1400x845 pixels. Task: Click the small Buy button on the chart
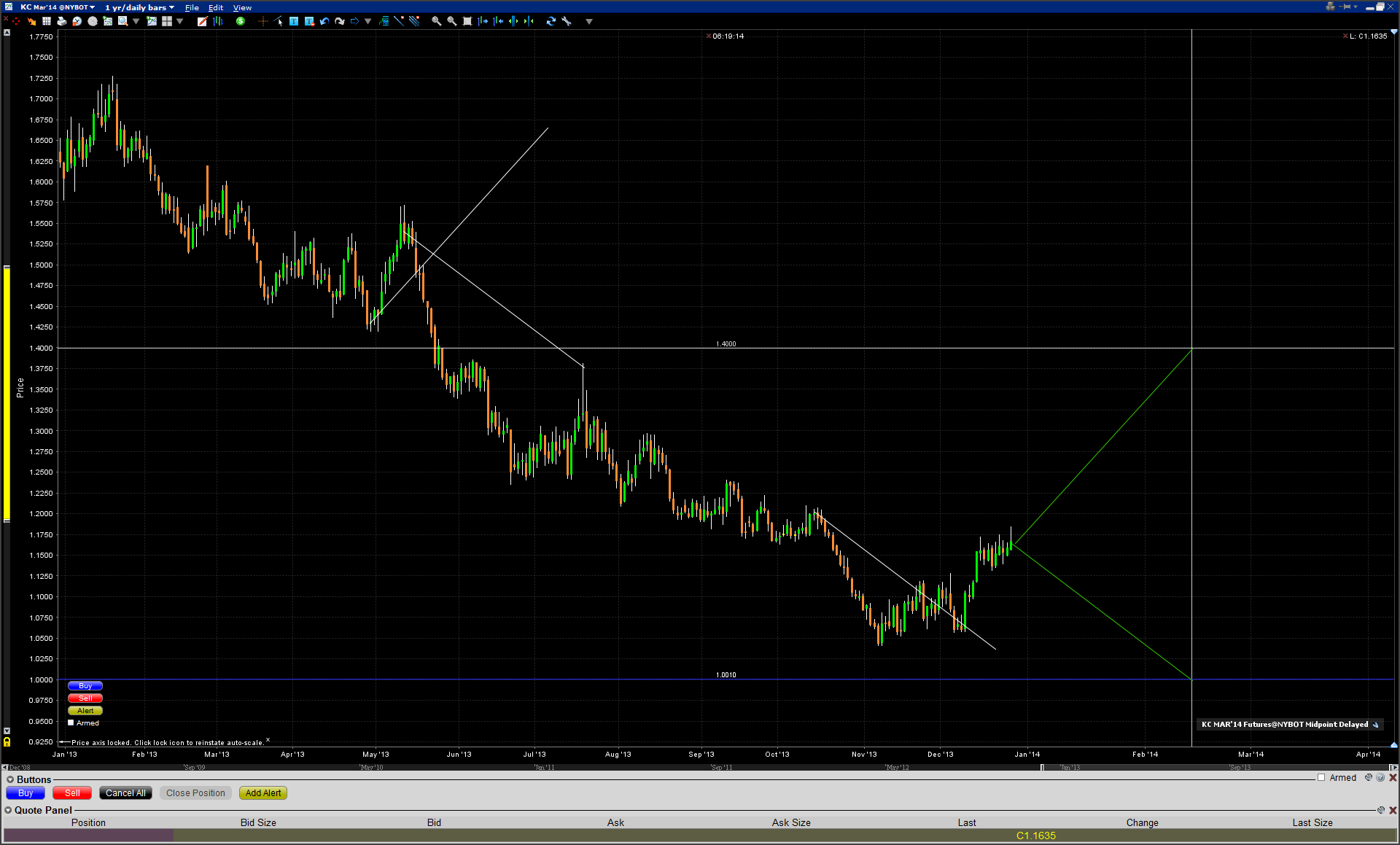85,686
